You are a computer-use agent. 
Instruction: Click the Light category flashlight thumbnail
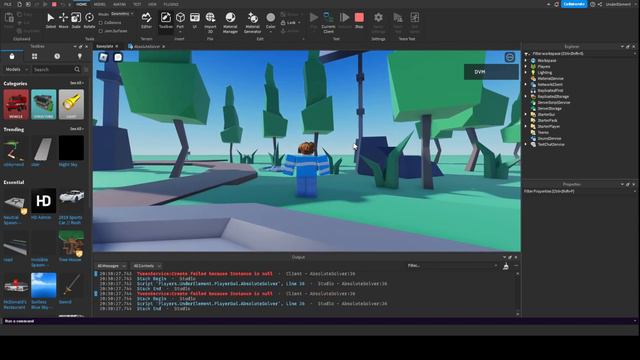click(71, 104)
